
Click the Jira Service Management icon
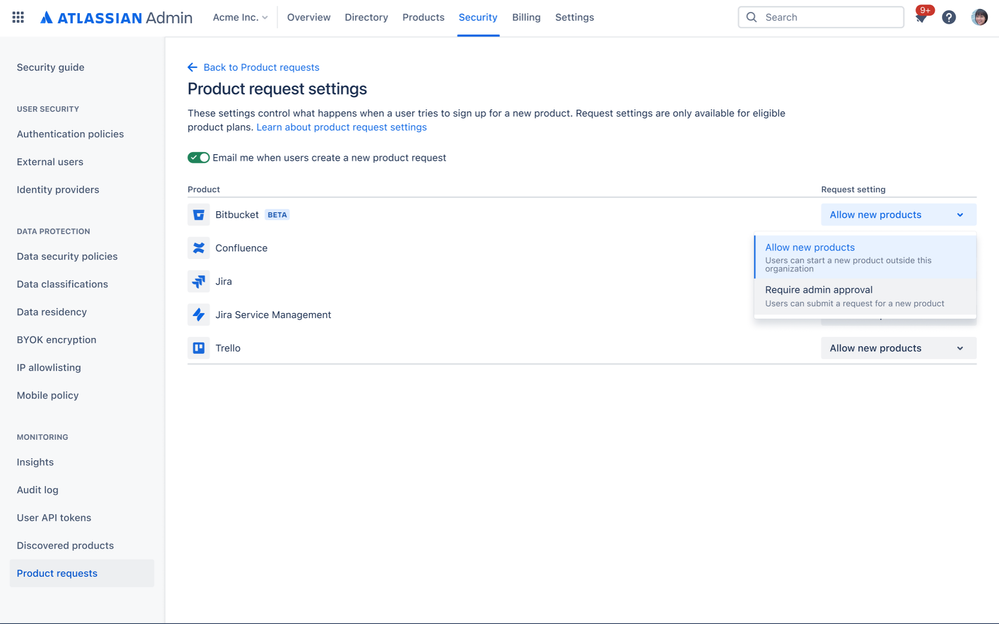pyautogui.click(x=199, y=314)
